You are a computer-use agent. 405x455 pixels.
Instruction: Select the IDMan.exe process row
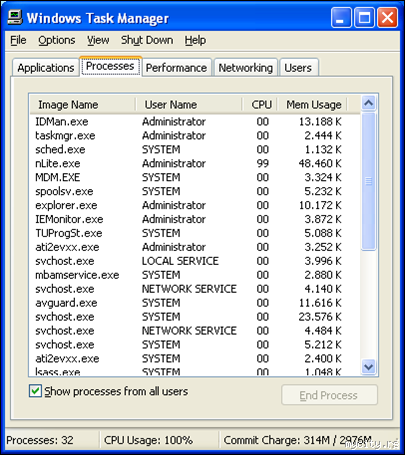point(195,122)
